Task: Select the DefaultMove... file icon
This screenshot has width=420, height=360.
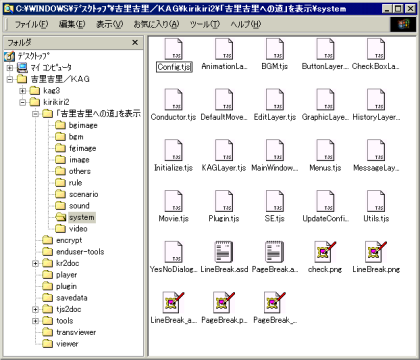Action: (x=224, y=100)
